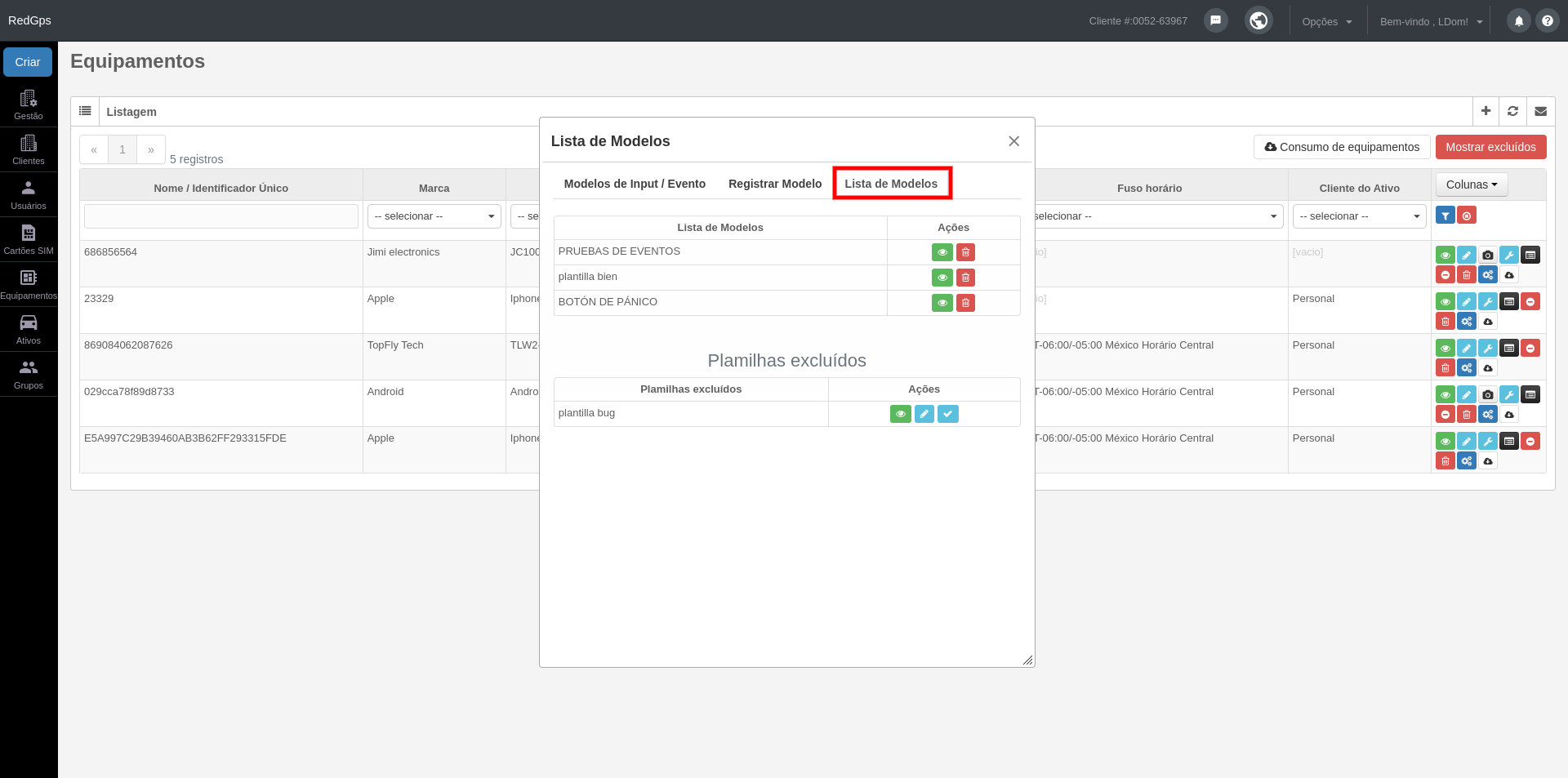The width and height of the screenshot is (1568, 778).
Task: Open Grupos in the sidebar
Action: (29, 374)
